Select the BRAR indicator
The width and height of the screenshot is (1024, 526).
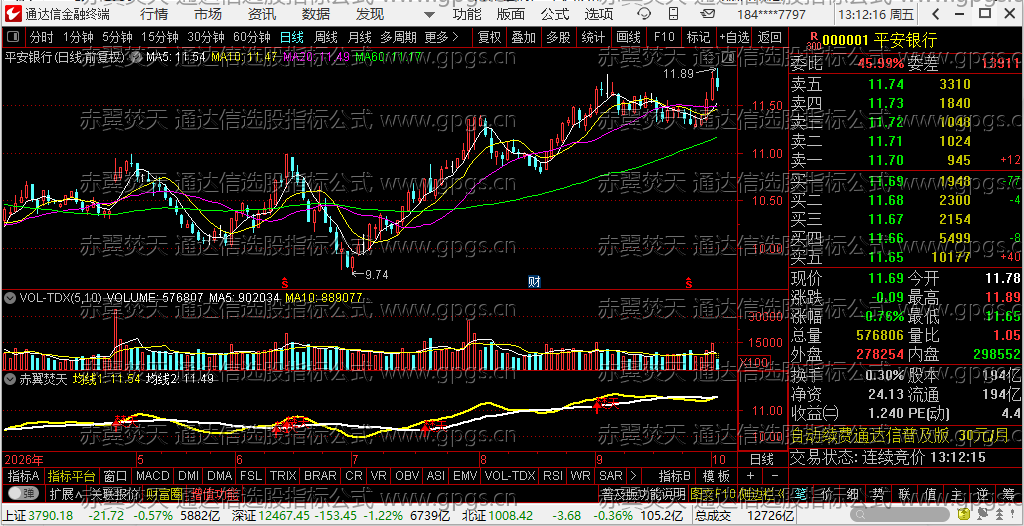(321, 476)
